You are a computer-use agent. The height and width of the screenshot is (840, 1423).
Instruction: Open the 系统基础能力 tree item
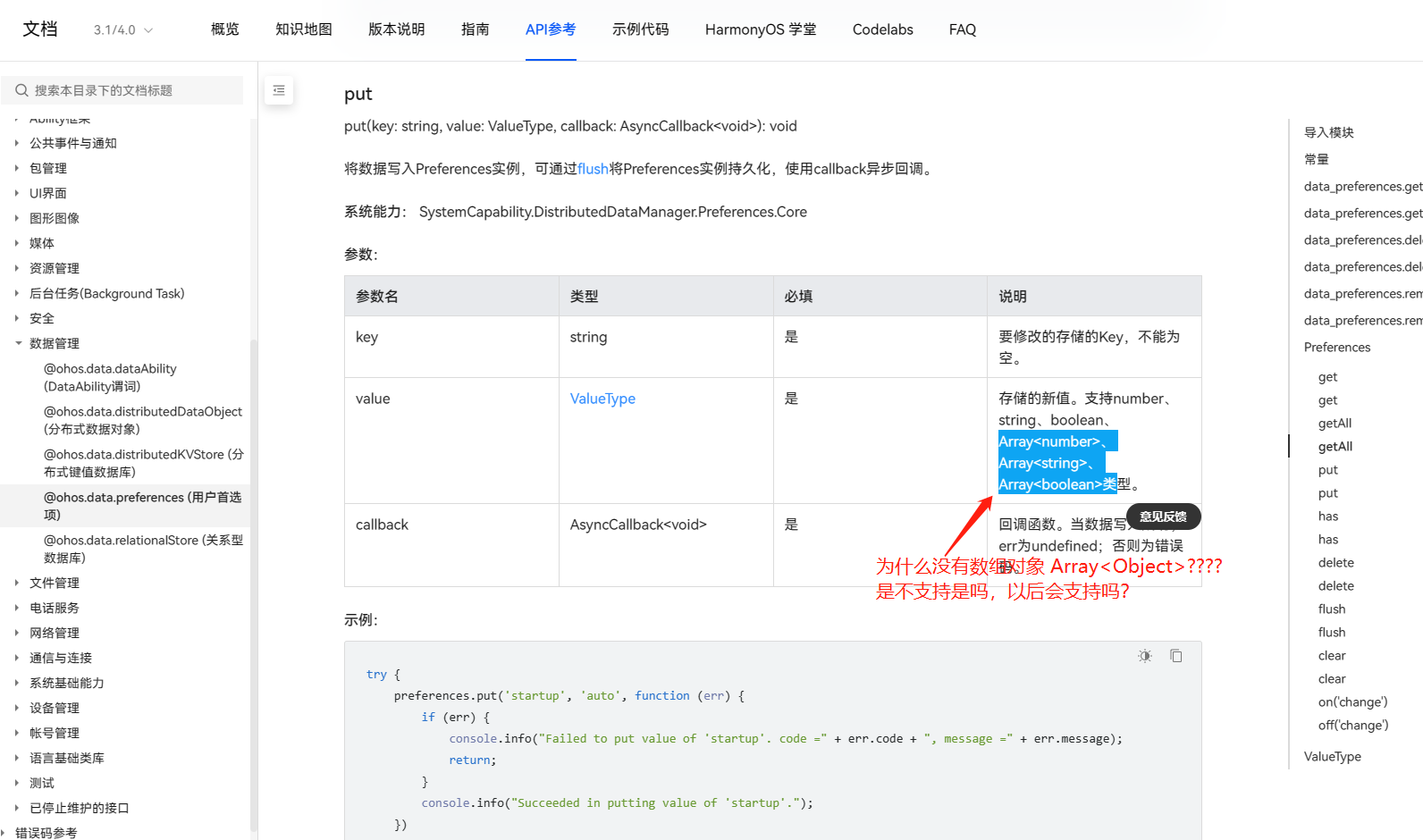click(x=67, y=683)
